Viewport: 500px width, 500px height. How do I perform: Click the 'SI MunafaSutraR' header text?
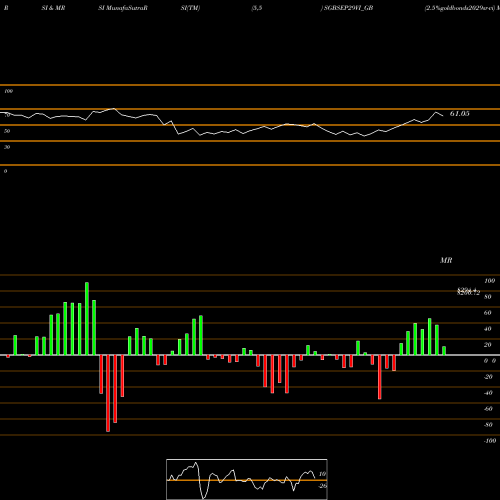tap(123, 8)
